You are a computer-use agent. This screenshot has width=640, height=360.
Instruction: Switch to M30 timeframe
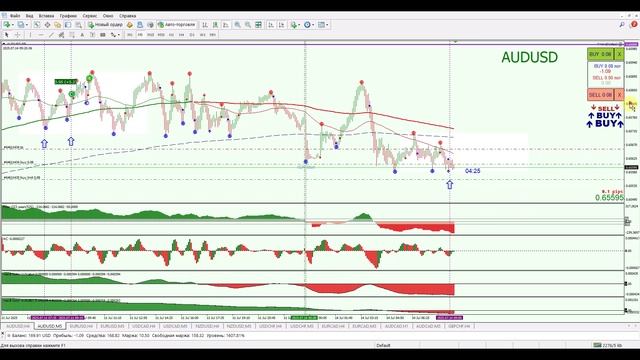click(161, 35)
